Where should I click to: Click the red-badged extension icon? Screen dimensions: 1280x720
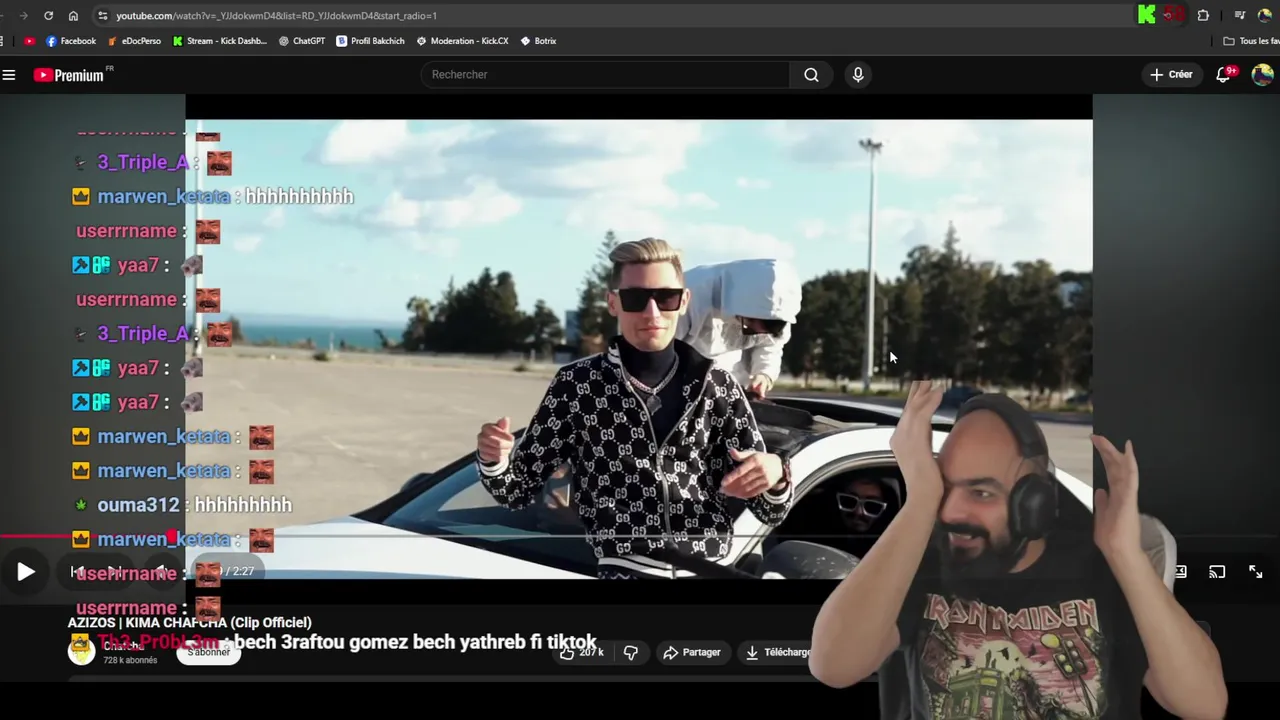point(1174,15)
